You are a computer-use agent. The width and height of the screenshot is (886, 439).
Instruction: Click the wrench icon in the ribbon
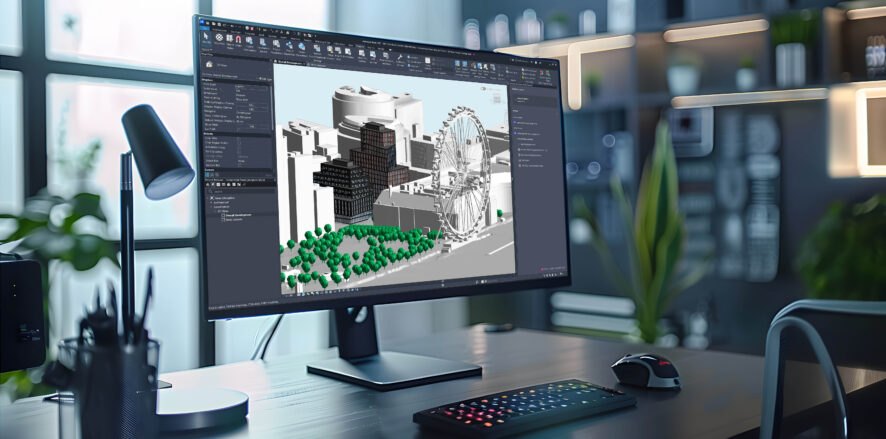click(399, 57)
